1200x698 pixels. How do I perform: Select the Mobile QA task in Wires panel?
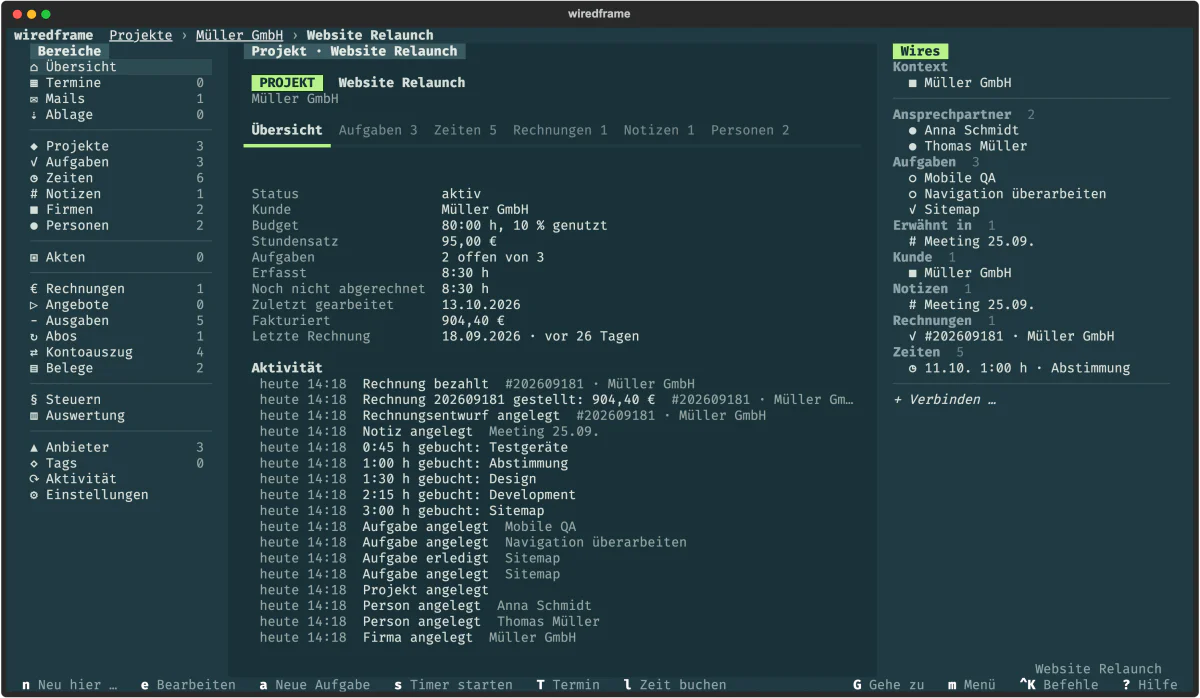(x=952, y=178)
